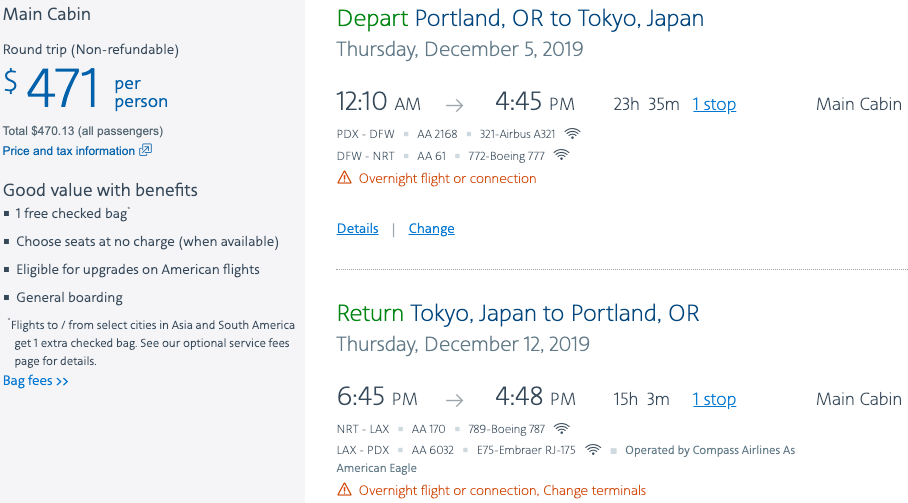Click the $471 per person price

pyautogui.click(x=84, y=90)
